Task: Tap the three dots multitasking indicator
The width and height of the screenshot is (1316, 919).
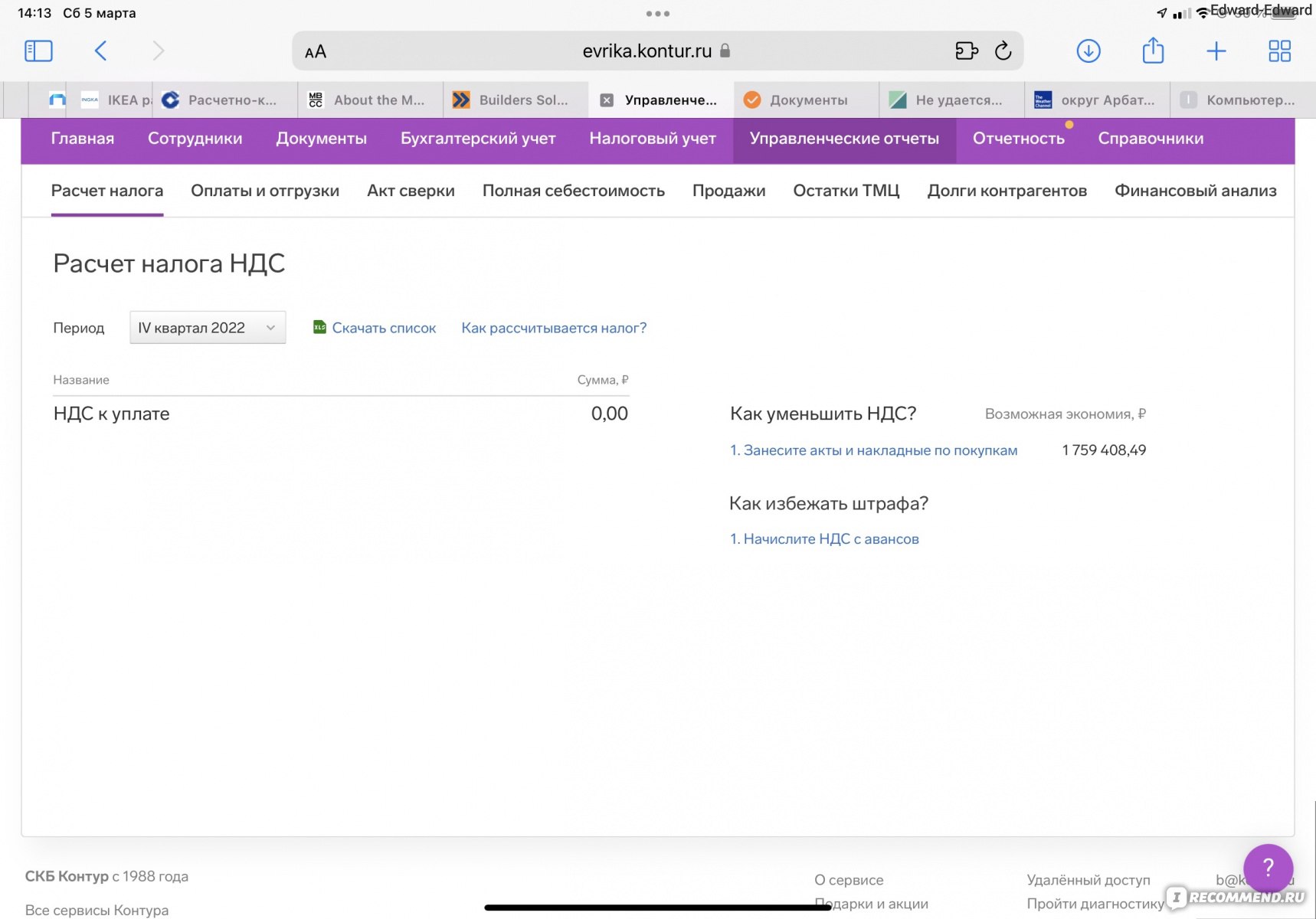Action: pyautogui.click(x=657, y=14)
